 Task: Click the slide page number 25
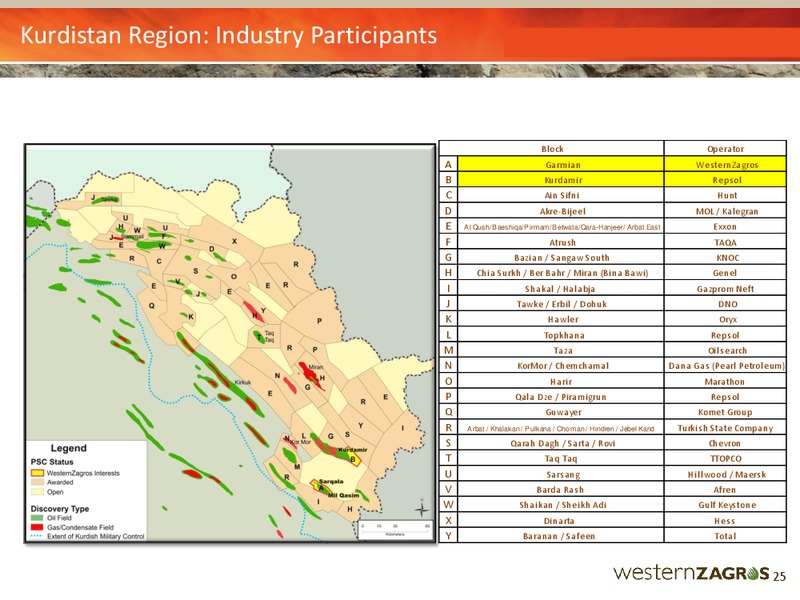coord(779,577)
